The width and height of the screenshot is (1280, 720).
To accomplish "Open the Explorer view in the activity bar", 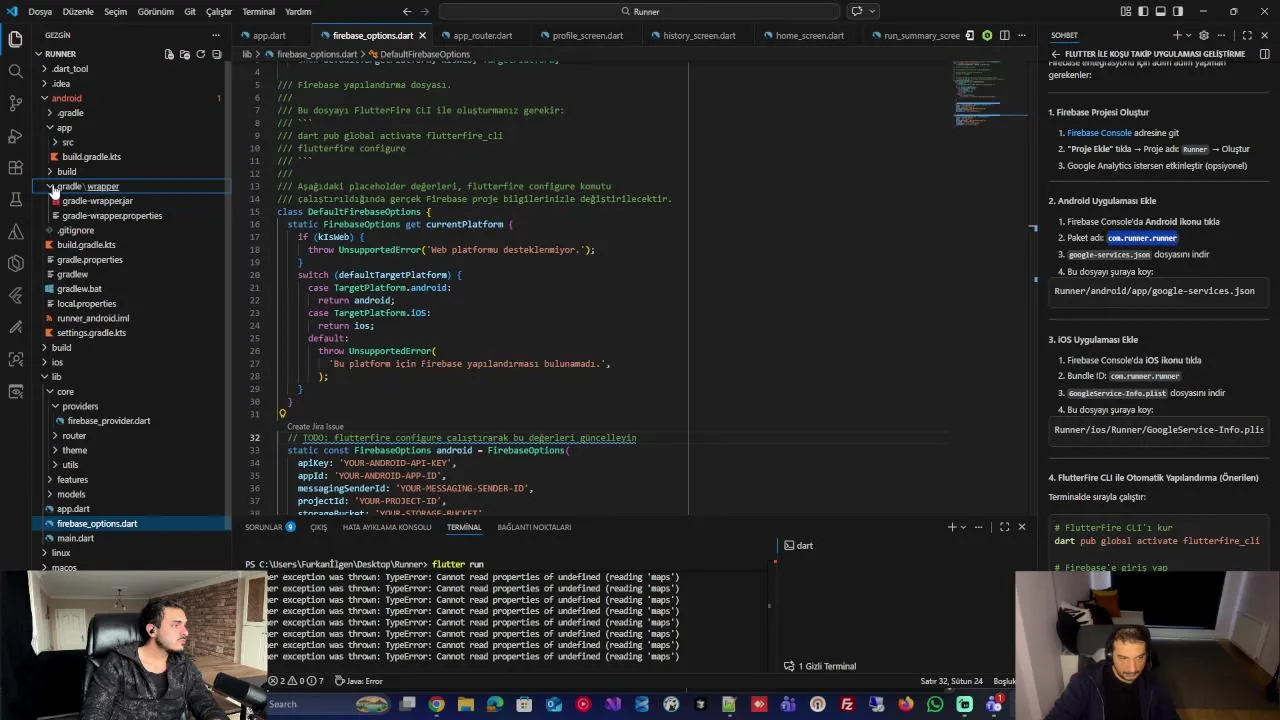I will 15,40.
